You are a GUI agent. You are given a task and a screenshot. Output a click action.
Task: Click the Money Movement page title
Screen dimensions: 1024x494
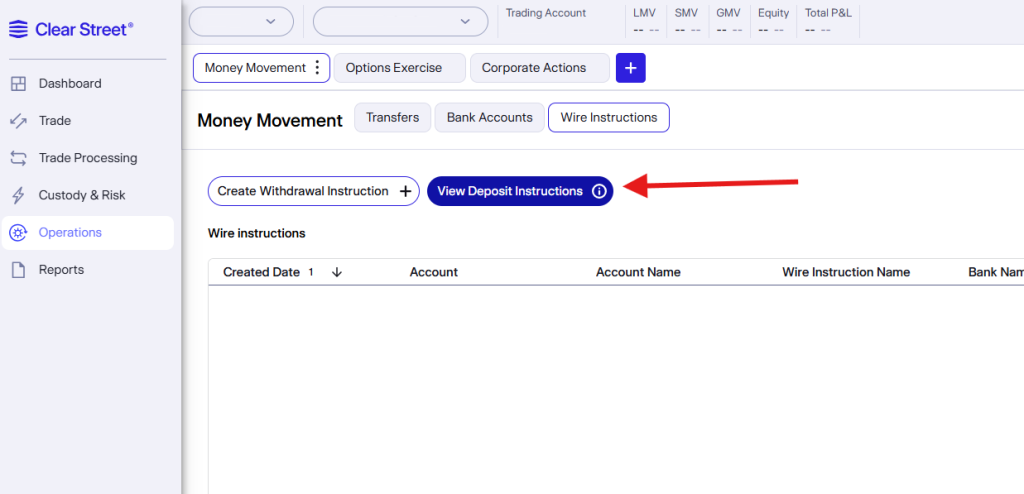click(x=270, y=121)
